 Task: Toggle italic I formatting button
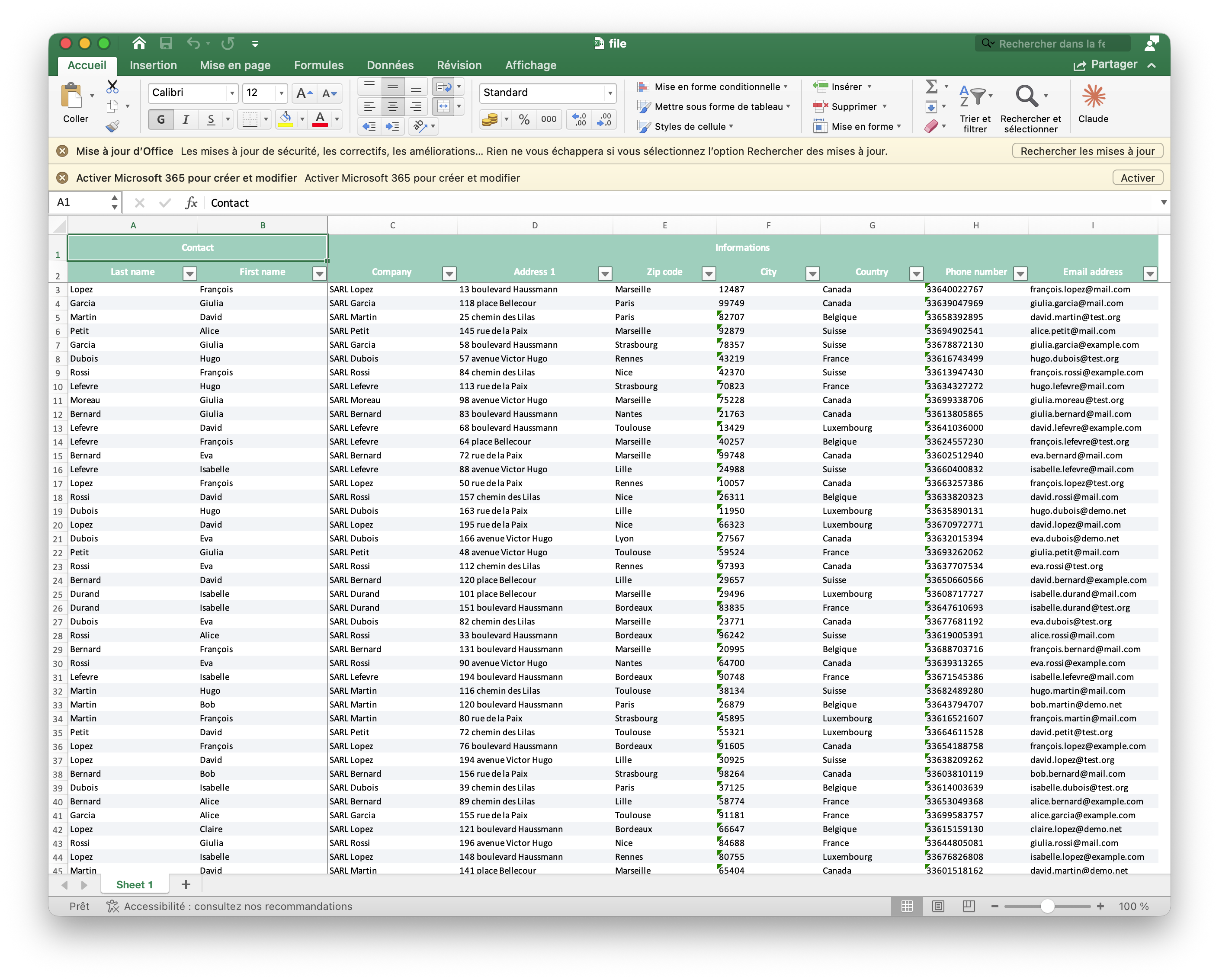pyautogui.click(x=186, y=119)
